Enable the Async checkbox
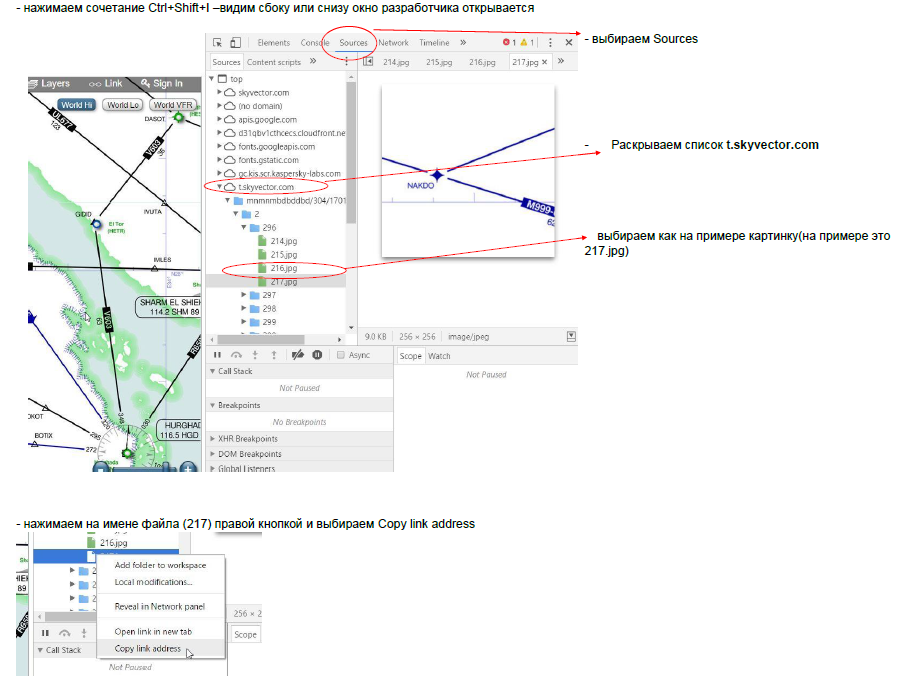The height and width of the screenshot is (687, 899). coord(341,355)
